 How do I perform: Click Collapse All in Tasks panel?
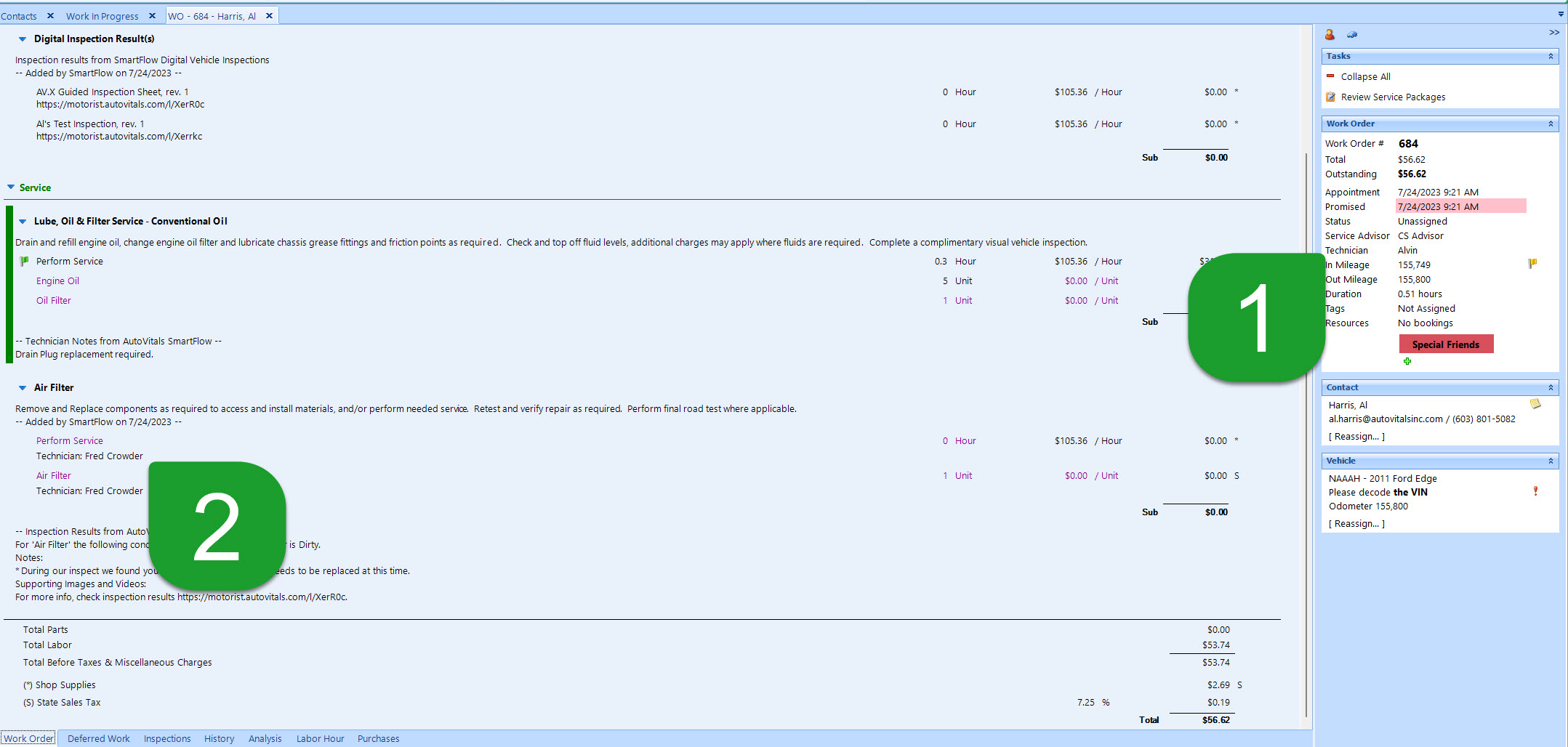pos(1365,76)
